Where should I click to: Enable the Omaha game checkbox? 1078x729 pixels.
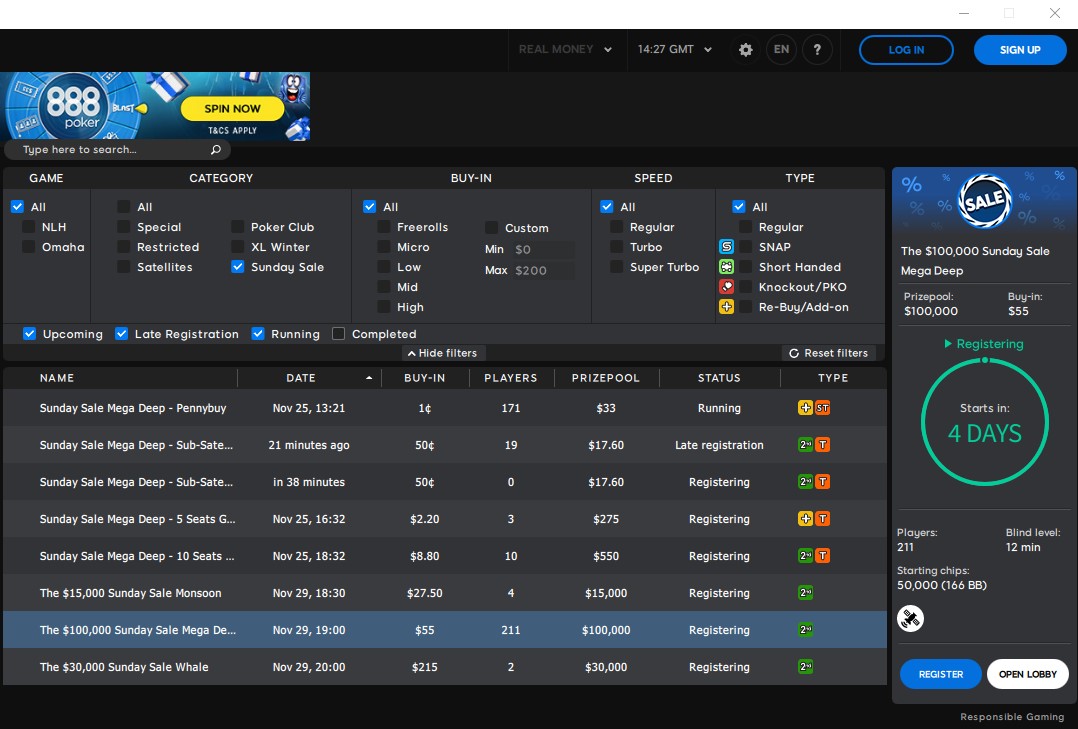[x=30, y=247]
